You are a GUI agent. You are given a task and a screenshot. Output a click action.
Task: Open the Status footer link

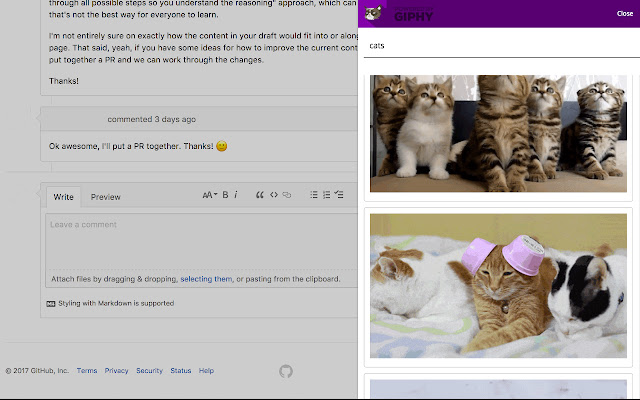tap(180, 371)
